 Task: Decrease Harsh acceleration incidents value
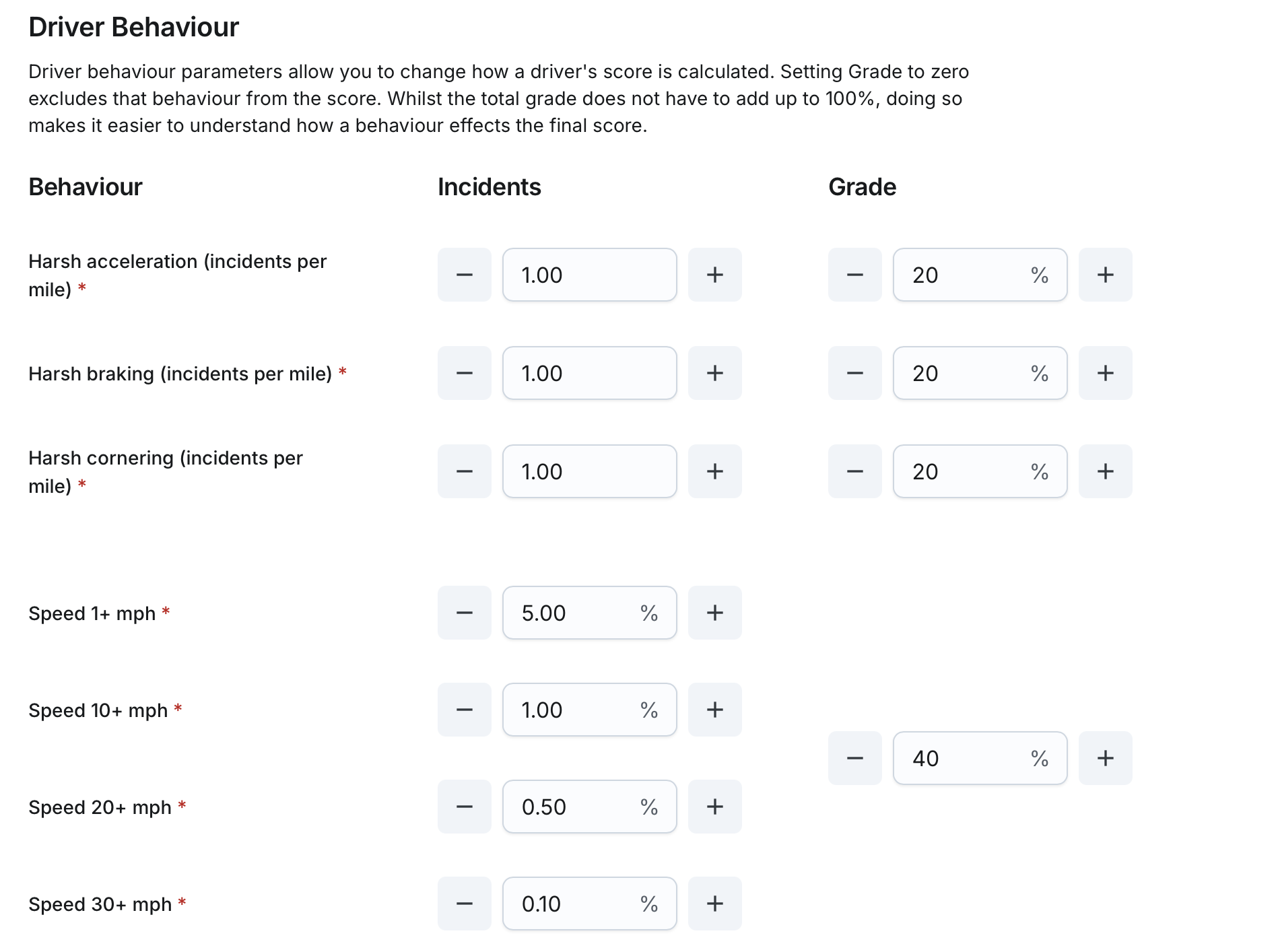click(x=464, y=275)
